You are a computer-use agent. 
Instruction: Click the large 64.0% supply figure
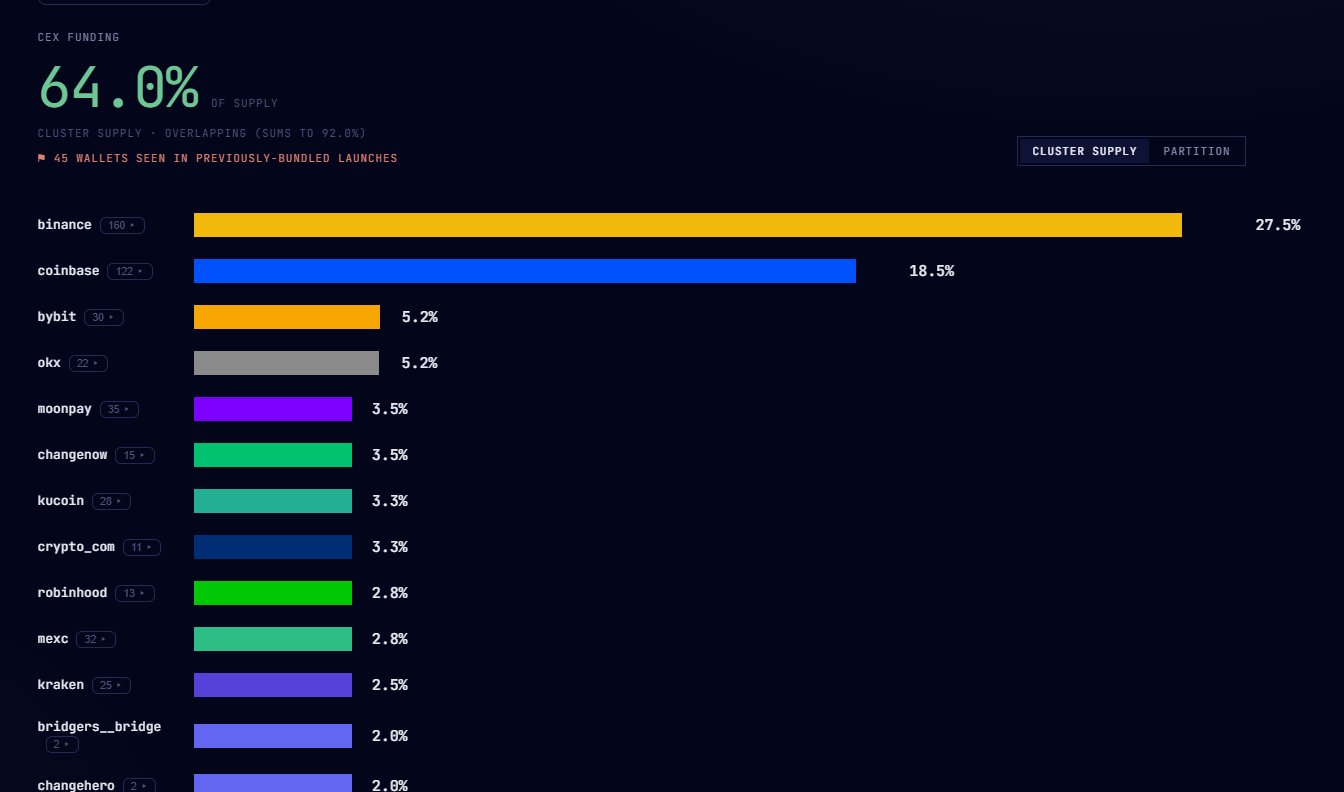pos(119,87)
